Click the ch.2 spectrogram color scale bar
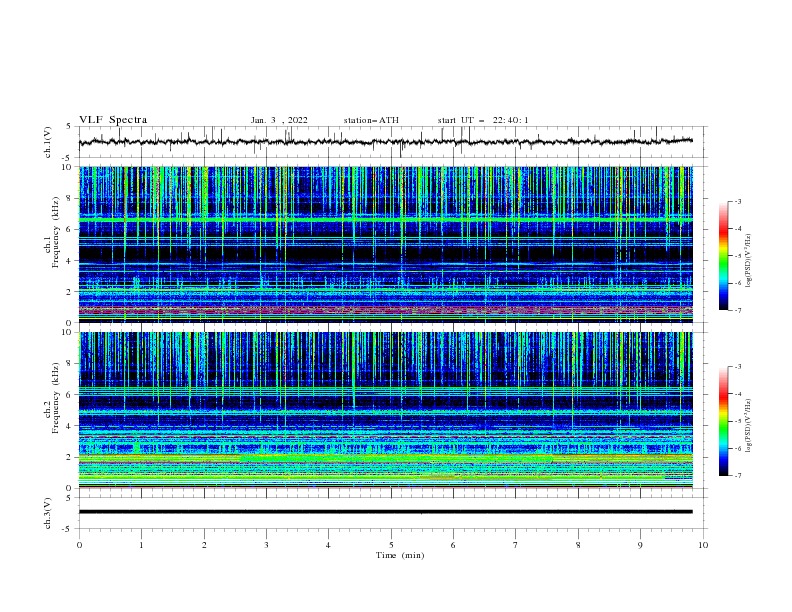This screenshot has height=612, width=792. click(723, 421)
